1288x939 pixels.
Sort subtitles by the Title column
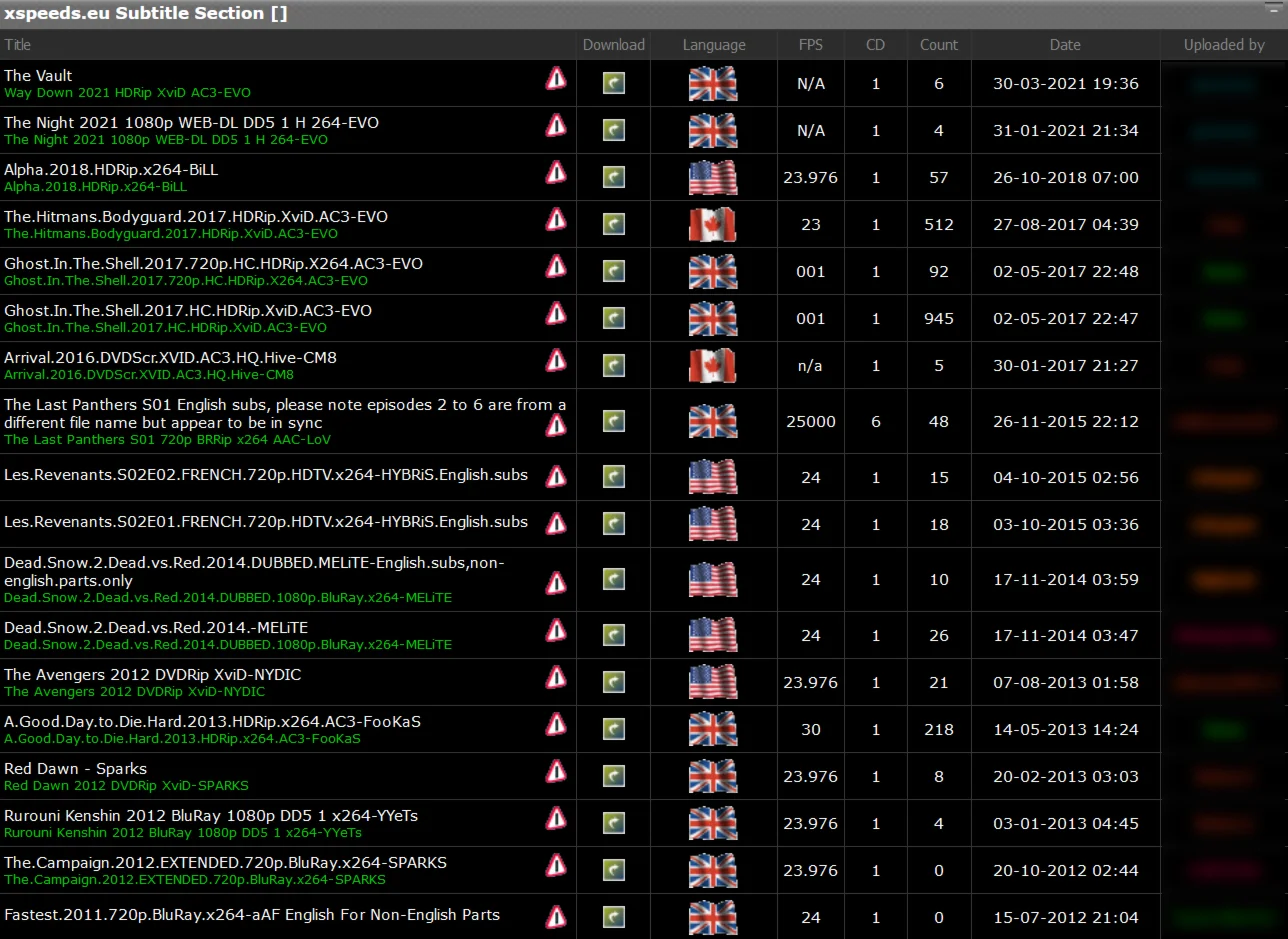pyautogui.click(x=18, y=44)
